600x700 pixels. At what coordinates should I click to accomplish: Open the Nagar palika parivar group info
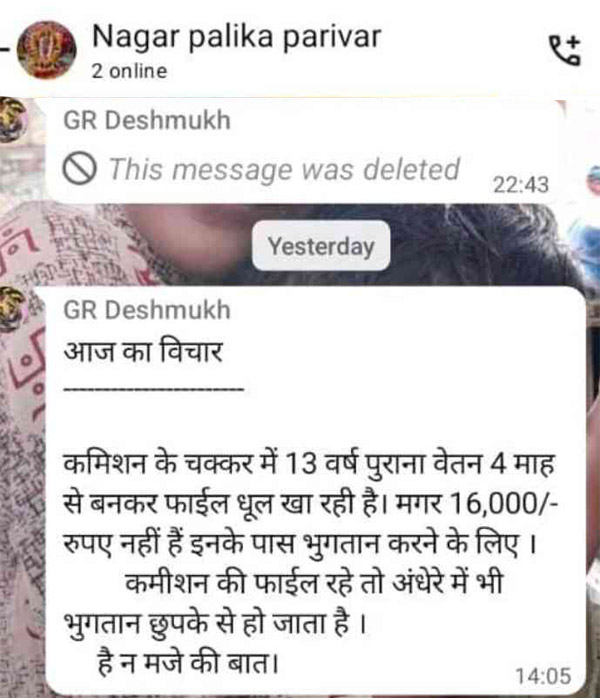[236, 37]
